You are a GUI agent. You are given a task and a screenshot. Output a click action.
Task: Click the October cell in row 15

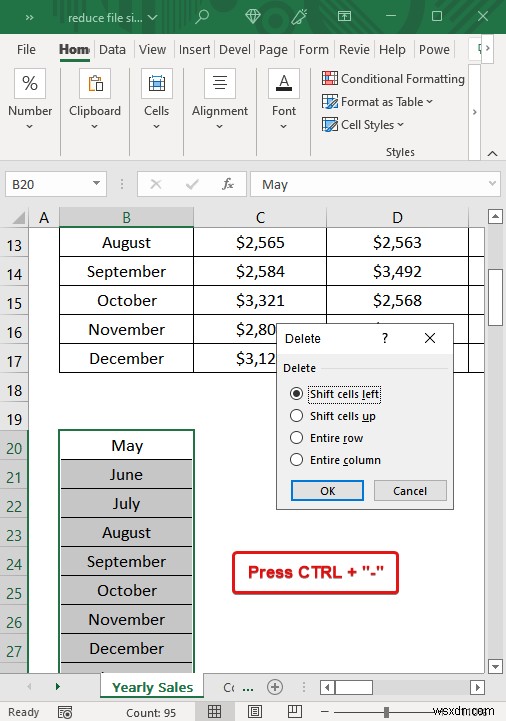[126, 300]
